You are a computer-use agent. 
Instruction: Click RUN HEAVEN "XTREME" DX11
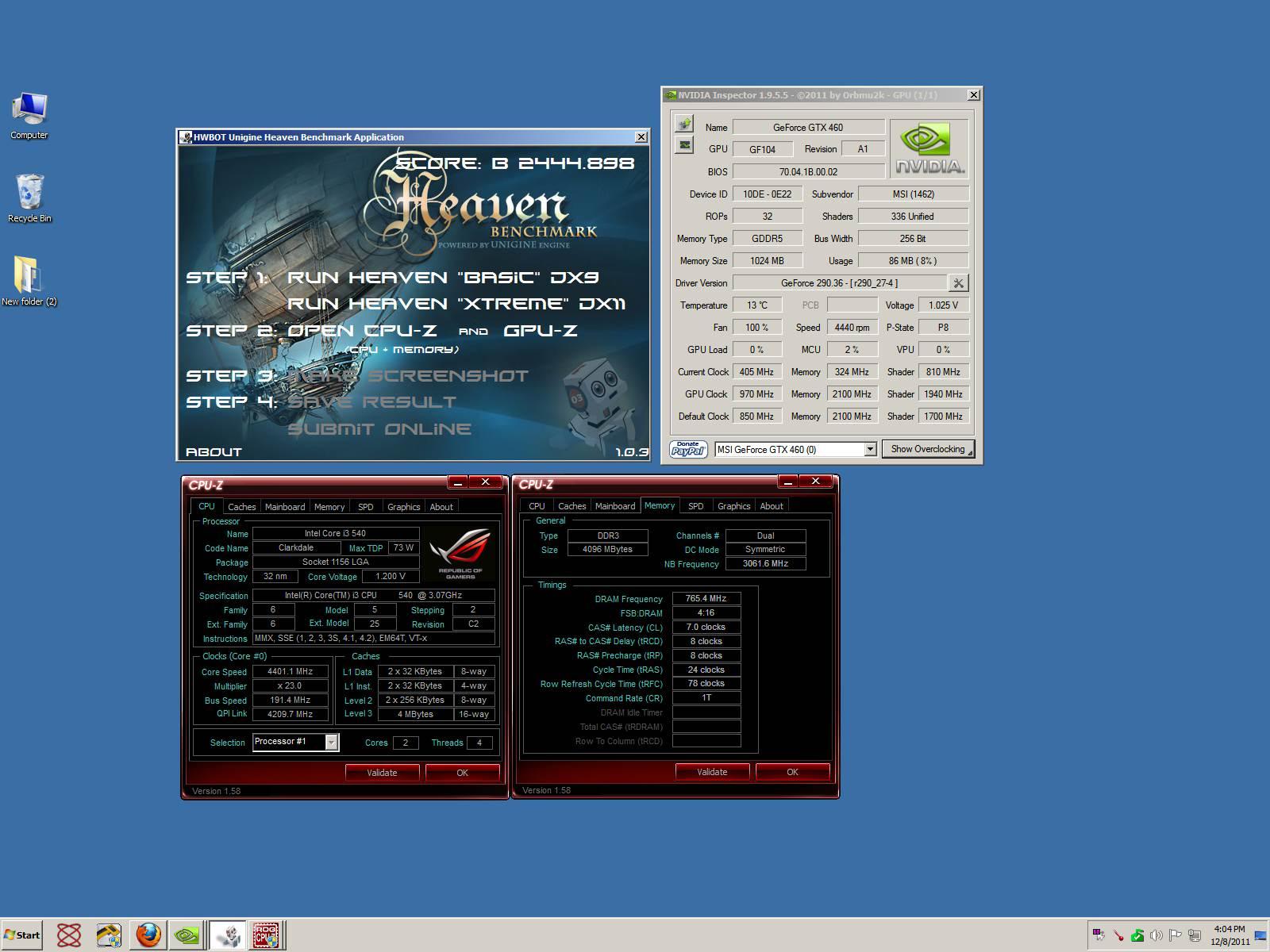[x=456, y=304]
